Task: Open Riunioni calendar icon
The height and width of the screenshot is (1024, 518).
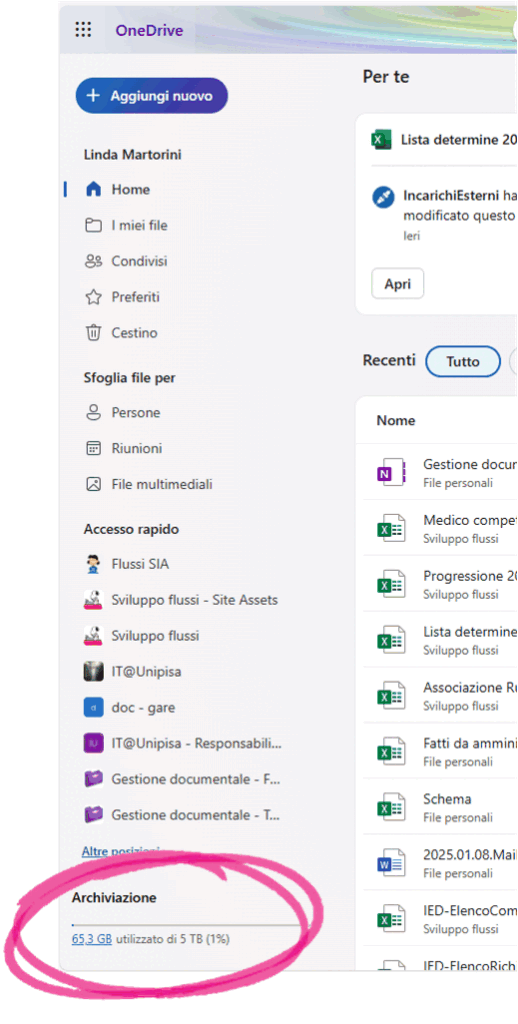Action: tap(94, 449)
